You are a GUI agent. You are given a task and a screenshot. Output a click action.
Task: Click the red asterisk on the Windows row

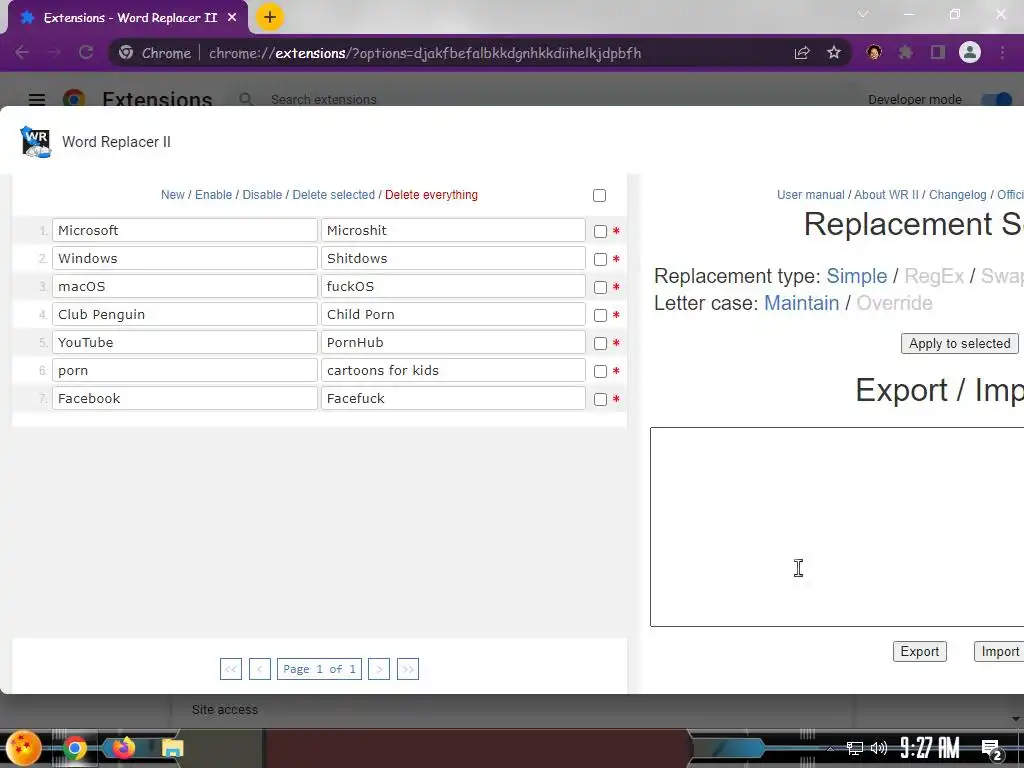[x=616, y=259]
